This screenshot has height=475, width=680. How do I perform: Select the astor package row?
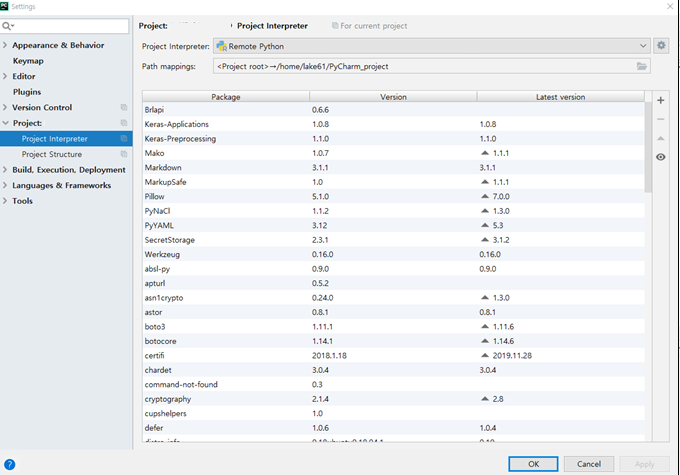click(x=393, y=312)
